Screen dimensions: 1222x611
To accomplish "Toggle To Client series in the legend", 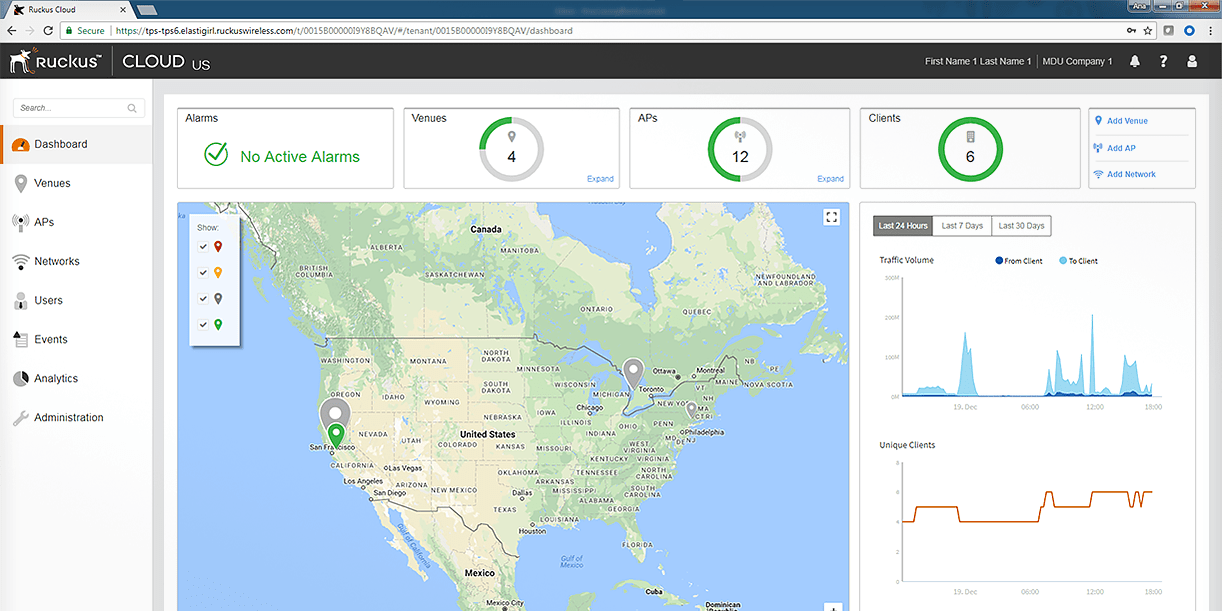I will (x=1078, y=261).
